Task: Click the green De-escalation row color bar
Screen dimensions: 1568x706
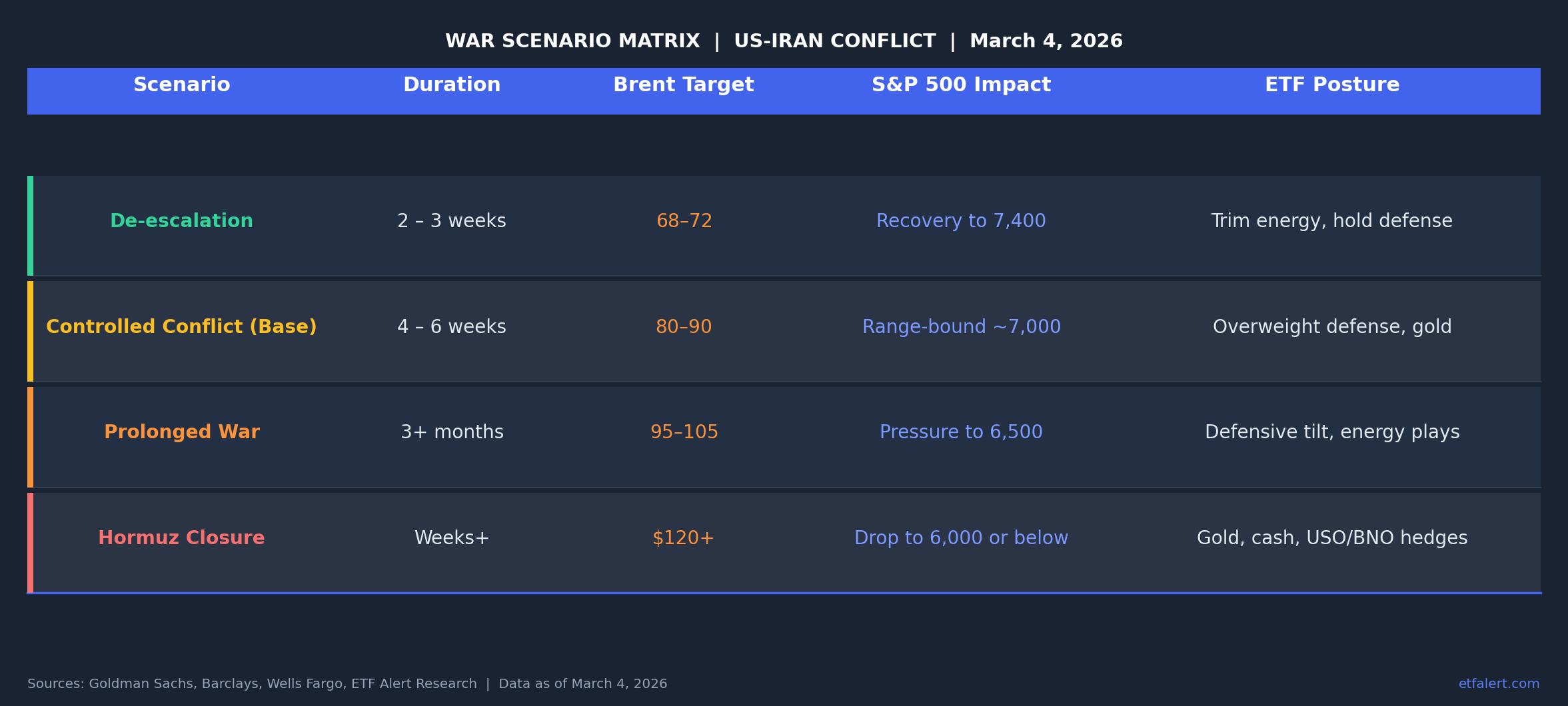Action: [30, 226]
